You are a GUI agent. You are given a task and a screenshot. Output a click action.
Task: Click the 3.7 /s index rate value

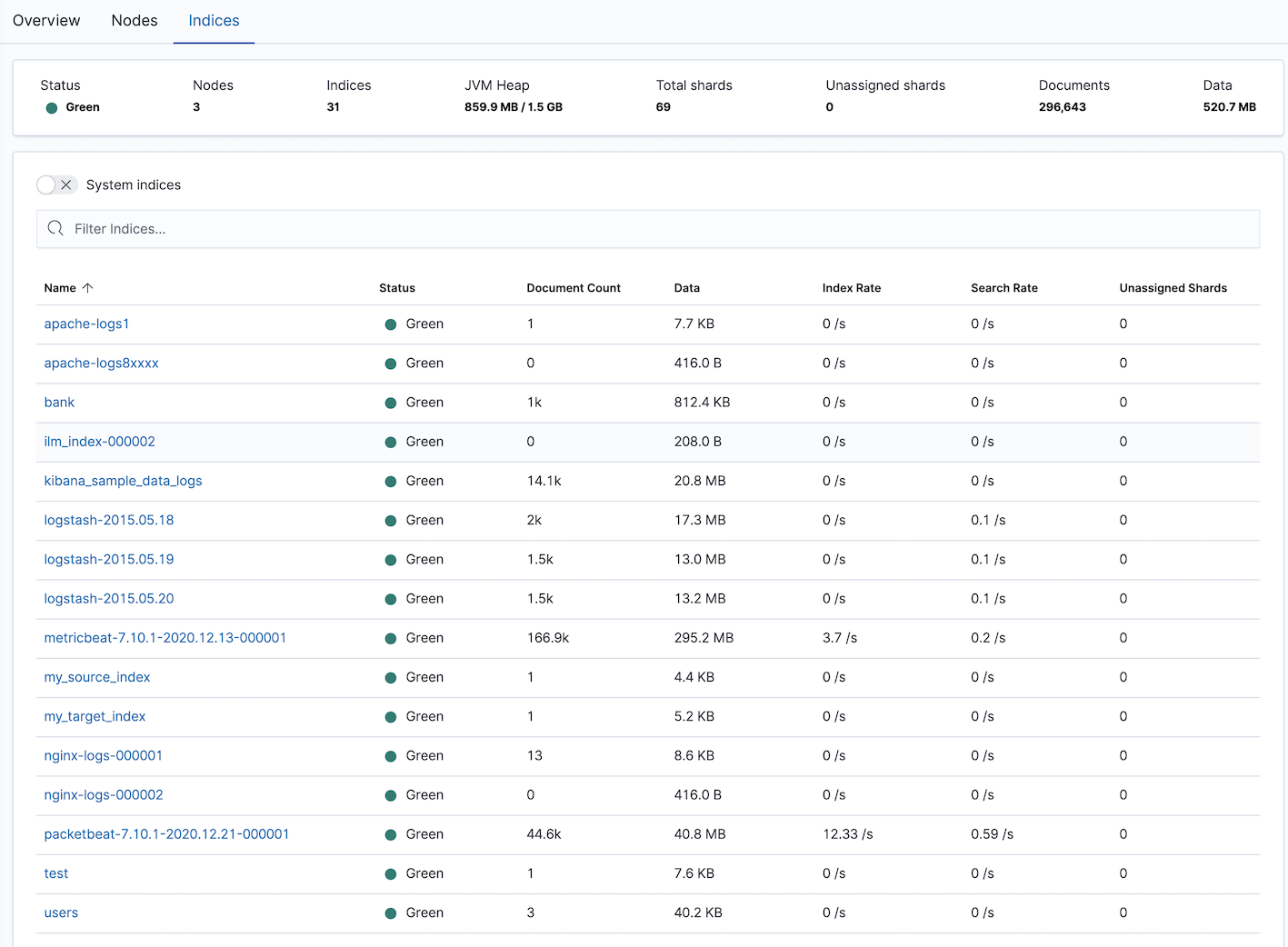pyautogui.click(x=839, y=637)
